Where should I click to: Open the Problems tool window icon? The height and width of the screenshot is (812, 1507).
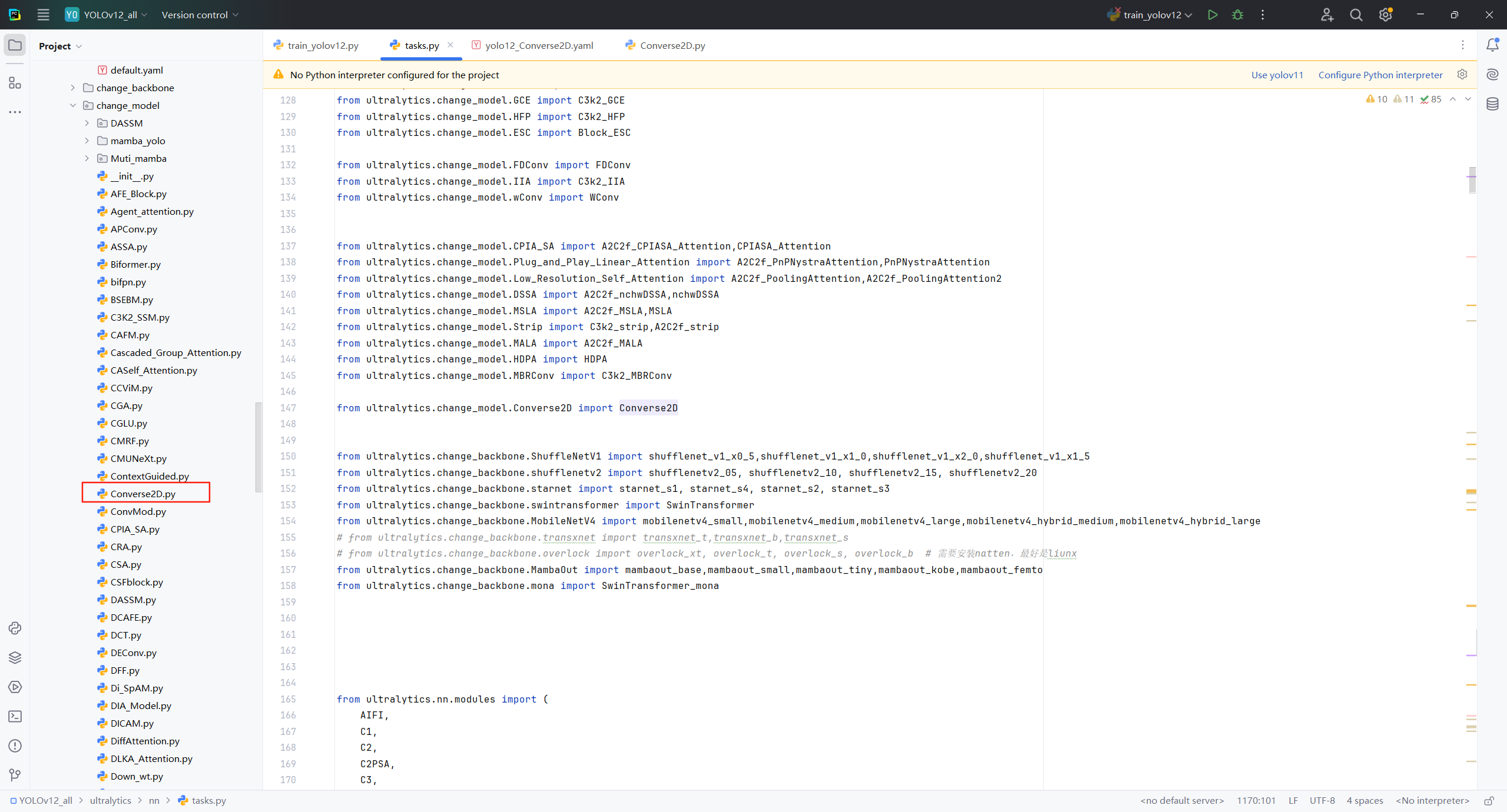15,746
